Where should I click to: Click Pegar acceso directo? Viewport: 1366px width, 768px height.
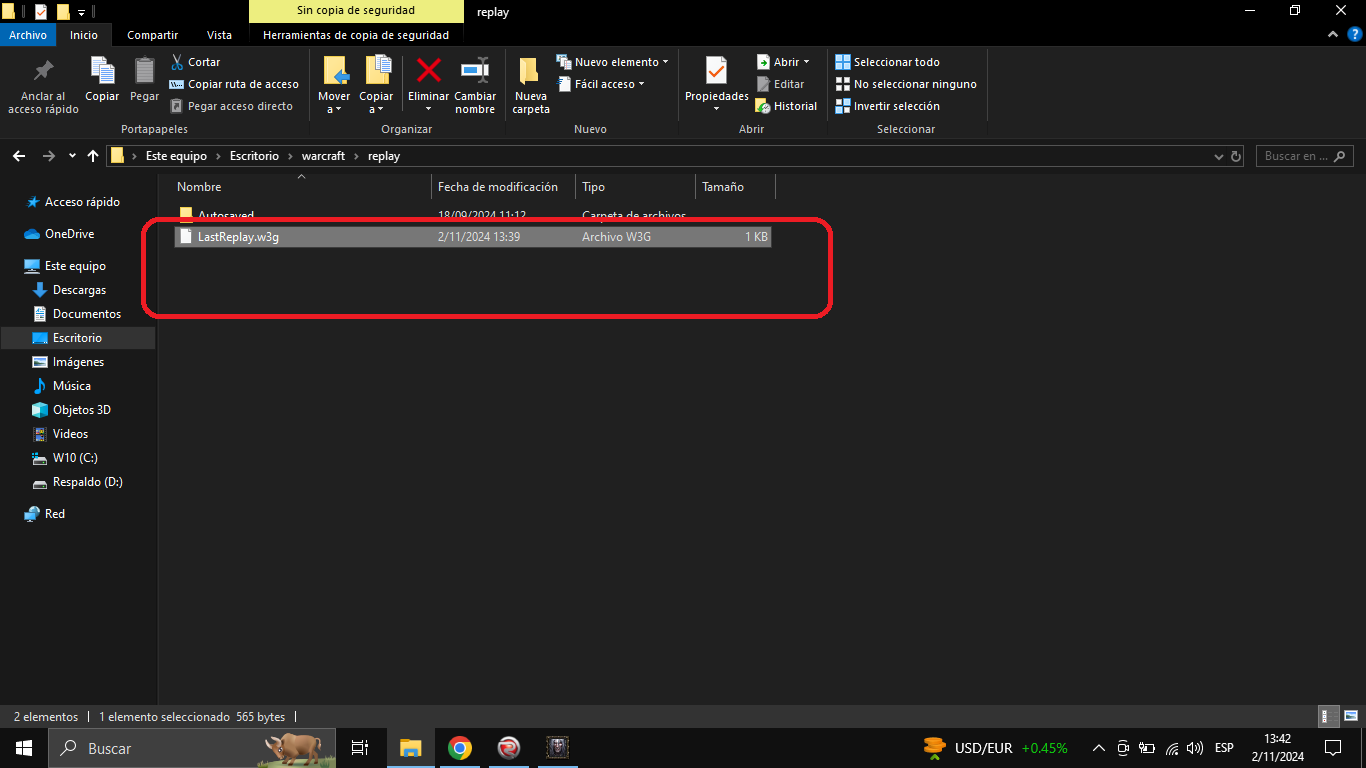click(231, 106)
